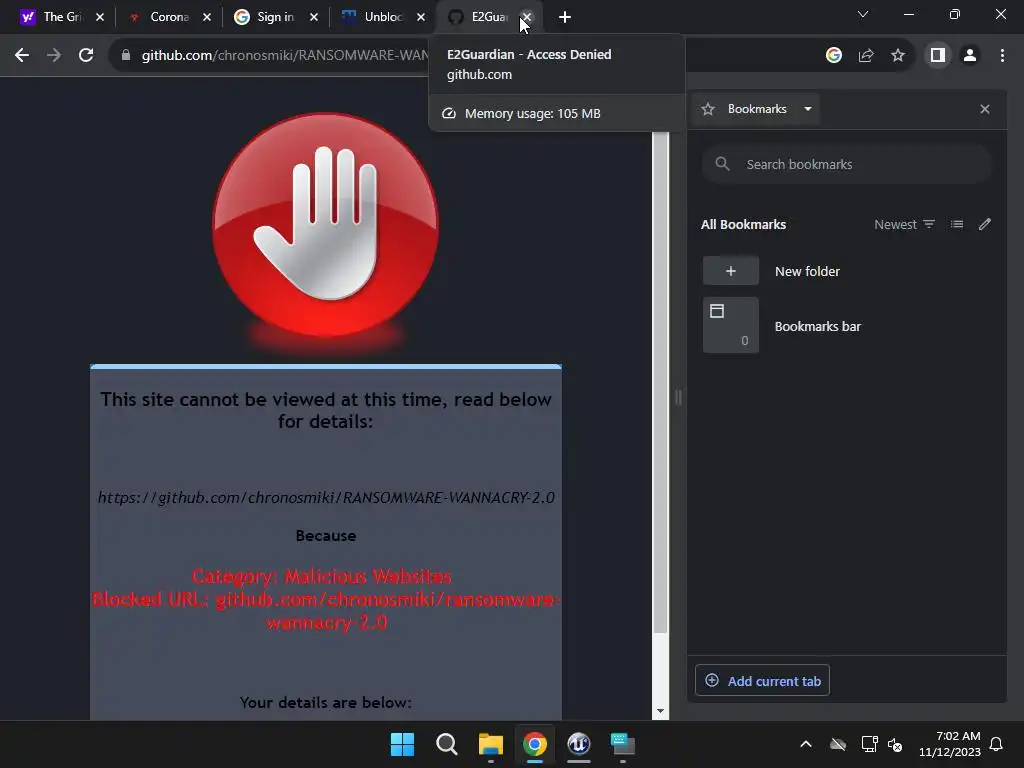Click the muted volume tray icon

click(x=895, y=744)
